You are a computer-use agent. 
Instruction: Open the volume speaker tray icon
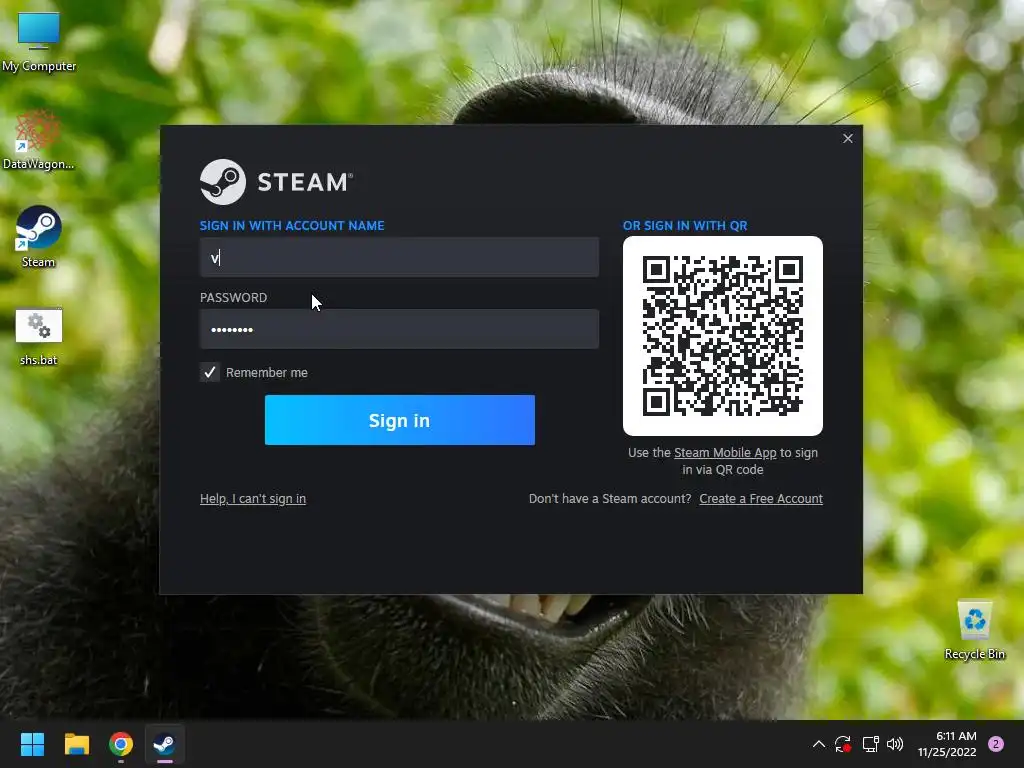pos(895,744)
